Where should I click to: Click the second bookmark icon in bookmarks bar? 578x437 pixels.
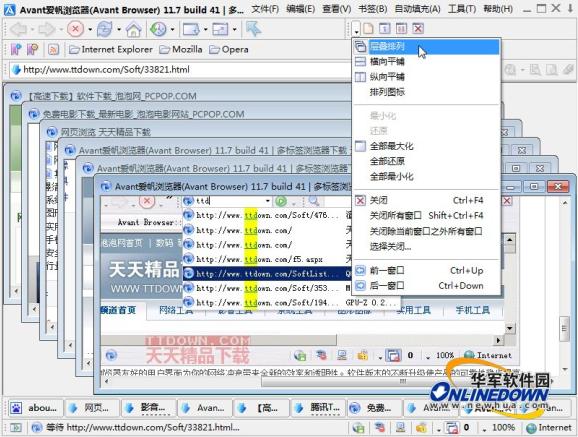pyautogui.click(x=33, y=49)
